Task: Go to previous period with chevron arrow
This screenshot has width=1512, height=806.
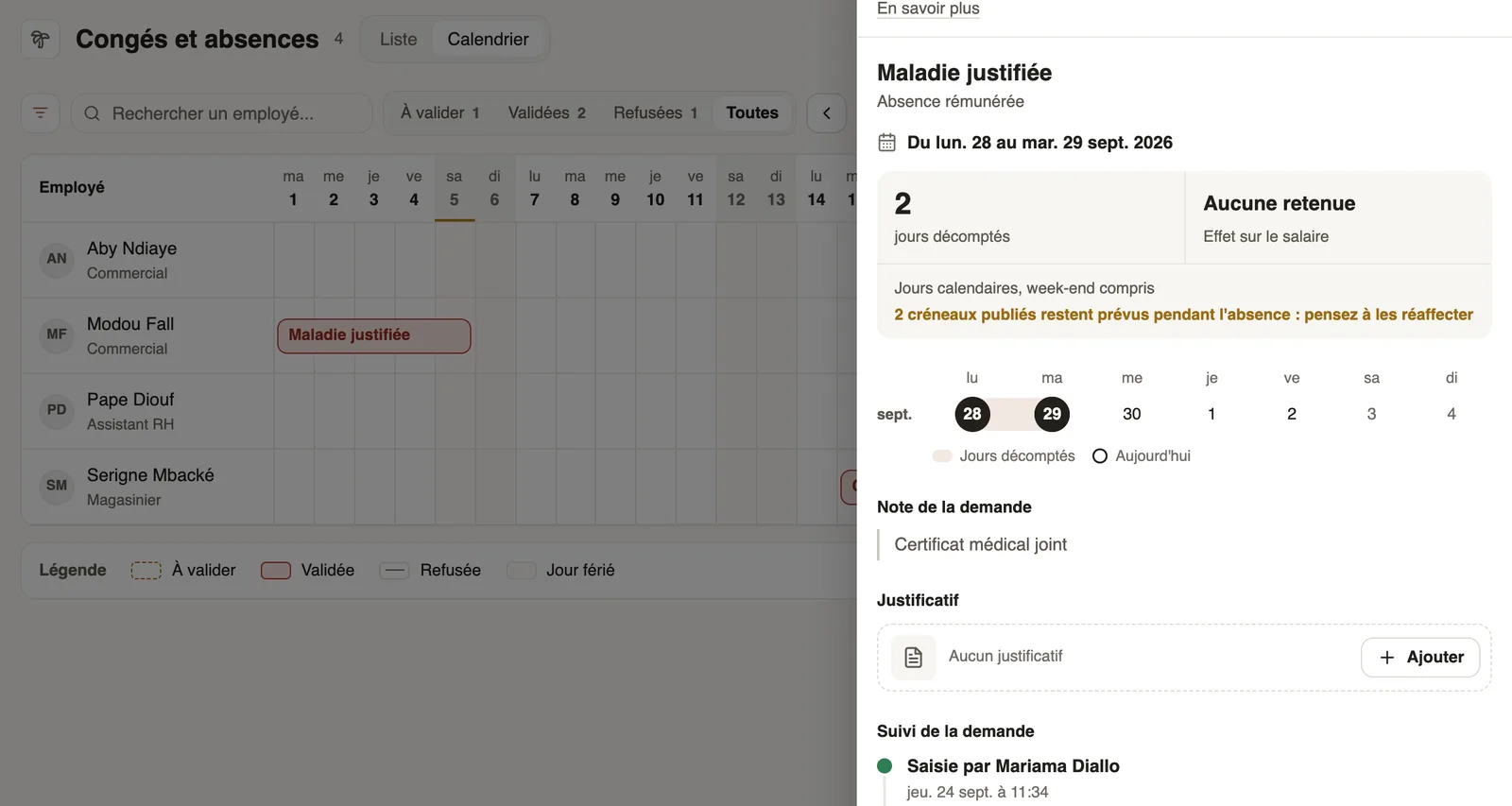Action: (827, 113)
